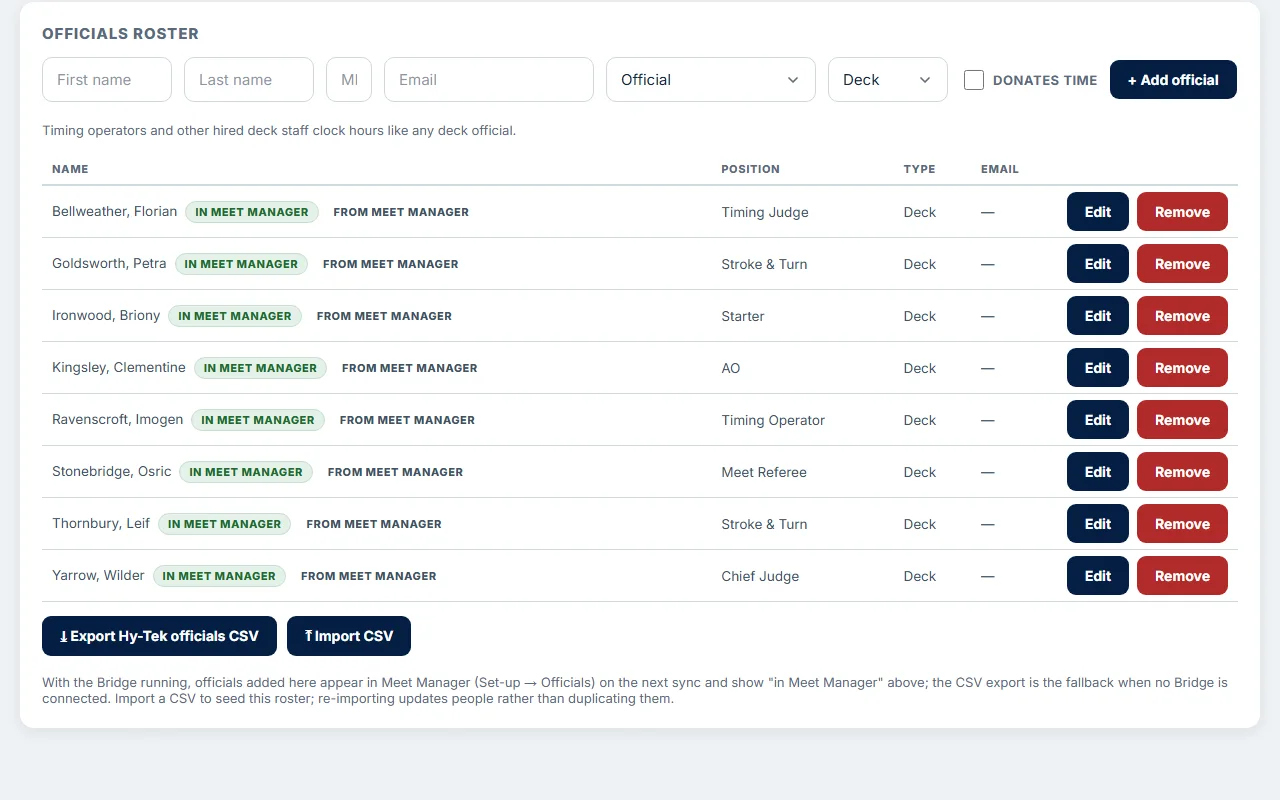Remove Ravenscroft, Imogen from roster
This screenshot has width=1280, height=800.
(1182, 420)
